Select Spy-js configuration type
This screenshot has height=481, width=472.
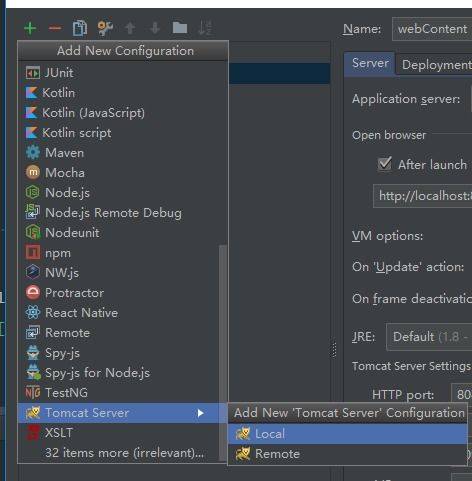tap(118, 353)
